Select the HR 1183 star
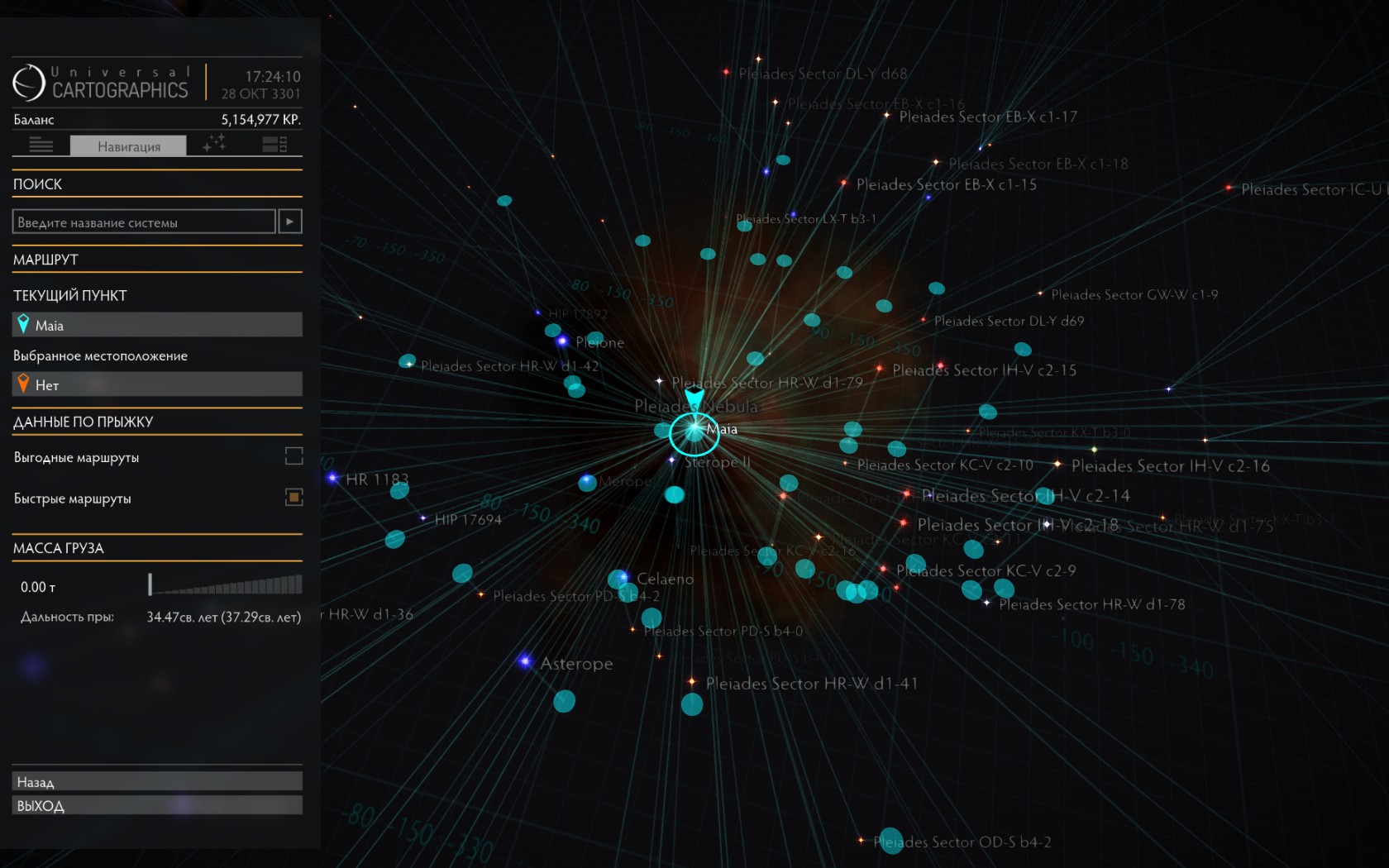Viewport: 1389px width, 868px height. (x=332, y=478)
